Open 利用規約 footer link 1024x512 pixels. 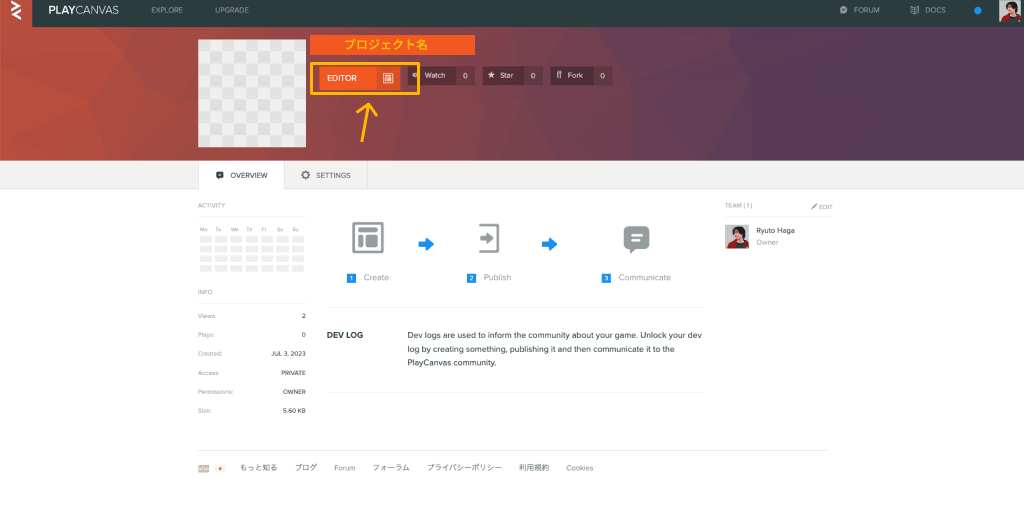[534, 468]
